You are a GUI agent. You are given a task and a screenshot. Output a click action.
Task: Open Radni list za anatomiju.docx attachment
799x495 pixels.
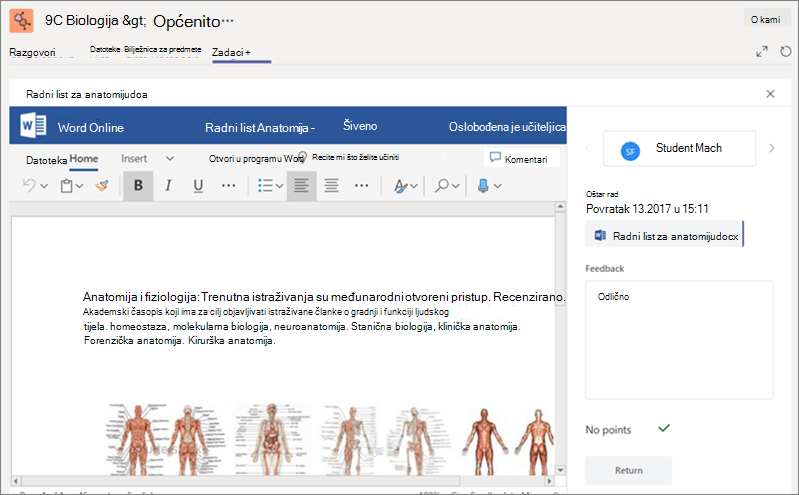664,236
